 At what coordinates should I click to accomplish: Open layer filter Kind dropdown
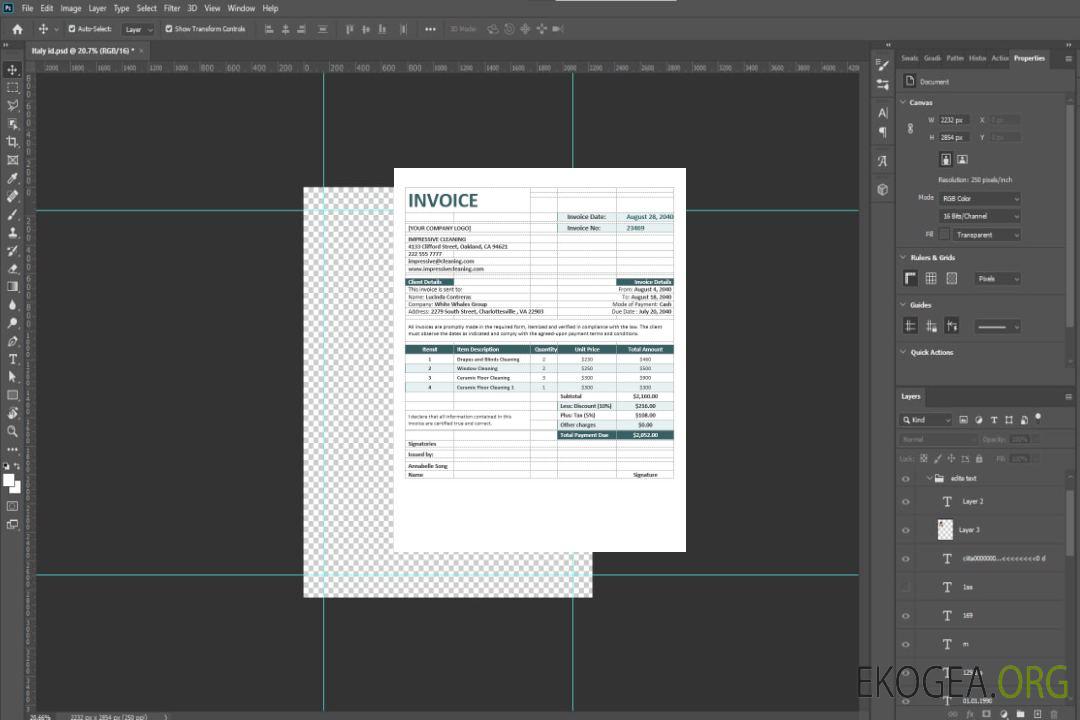point(926,420)
